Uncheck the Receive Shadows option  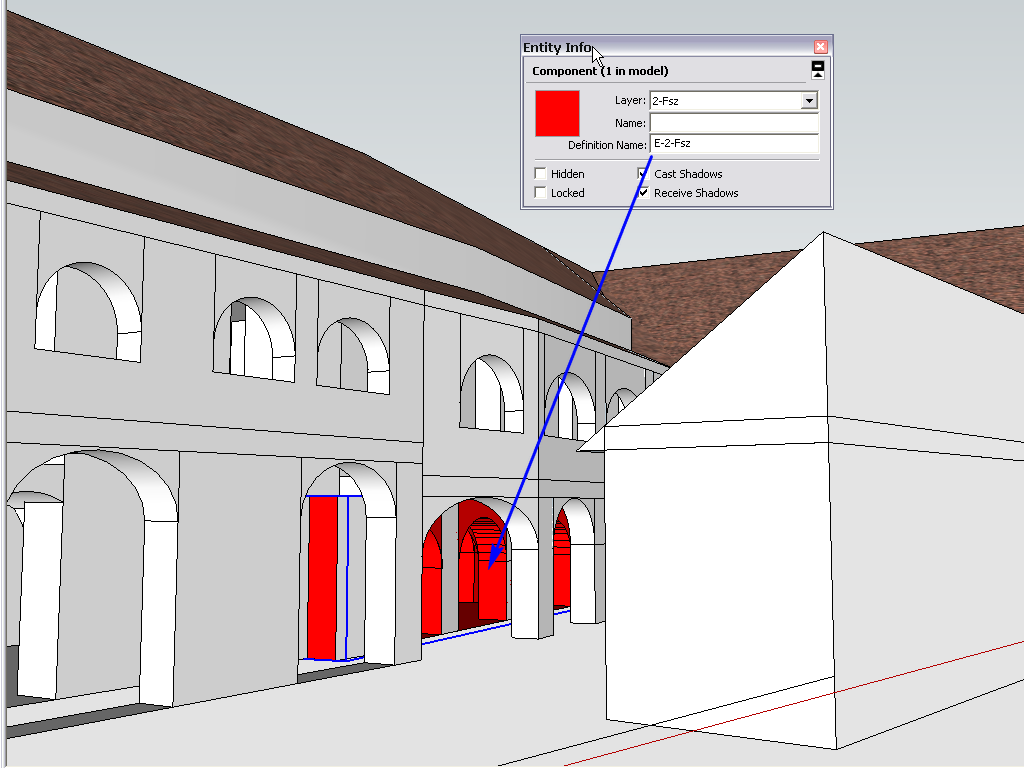click(x=644, y=193)
